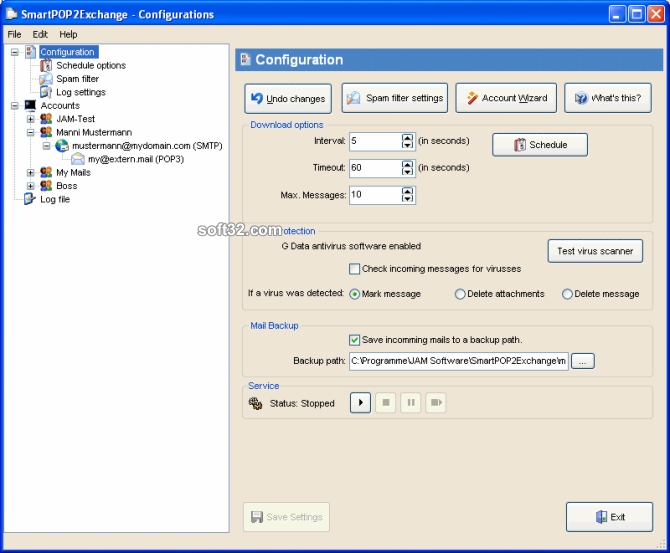Expand the JAM-Test account node
Viewport: 670px width, 553px height.
pyautogui.click(x=30, y=119)
